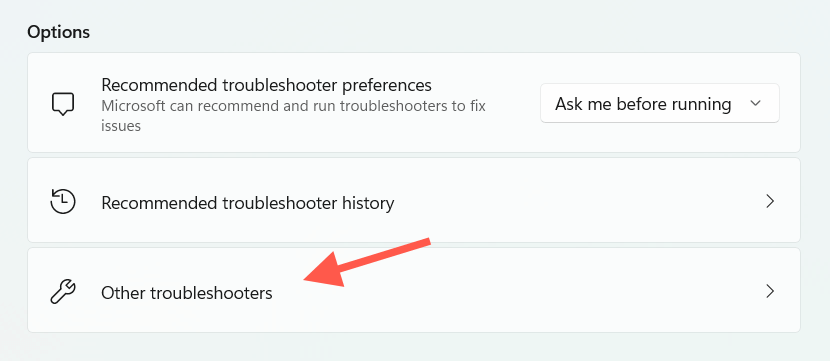Click the speech bubble icon for troubleshooter preferences
The height and width of the screenshot is (361, 830).
pos(63,104)
